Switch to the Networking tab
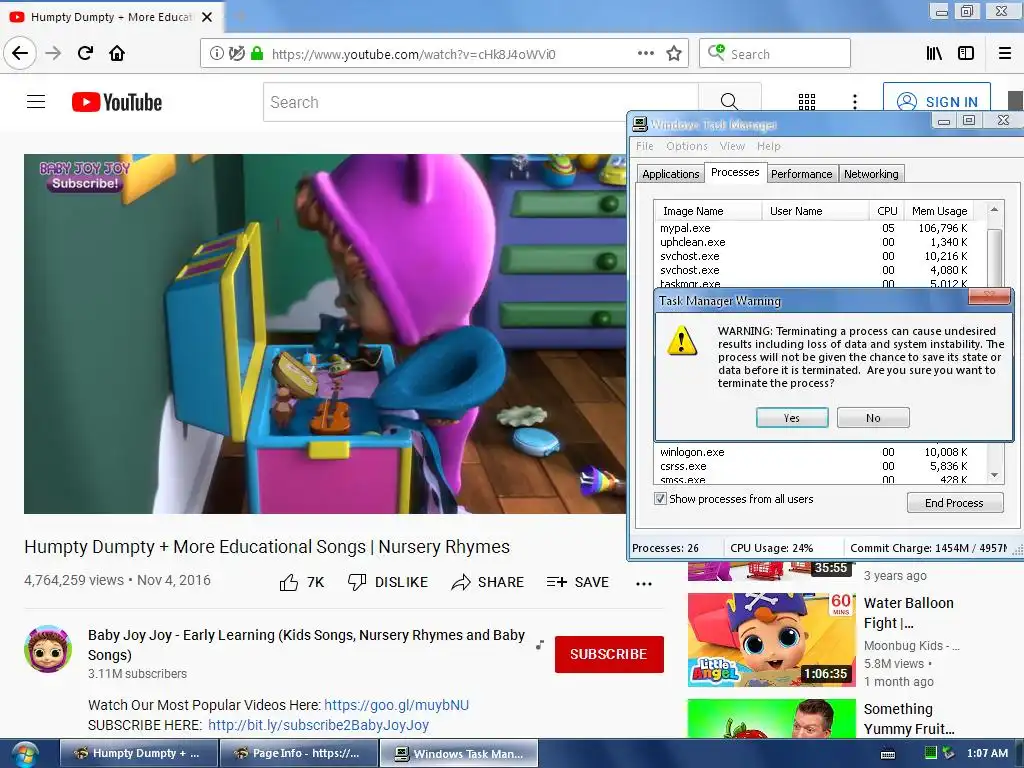 point(871,174)
